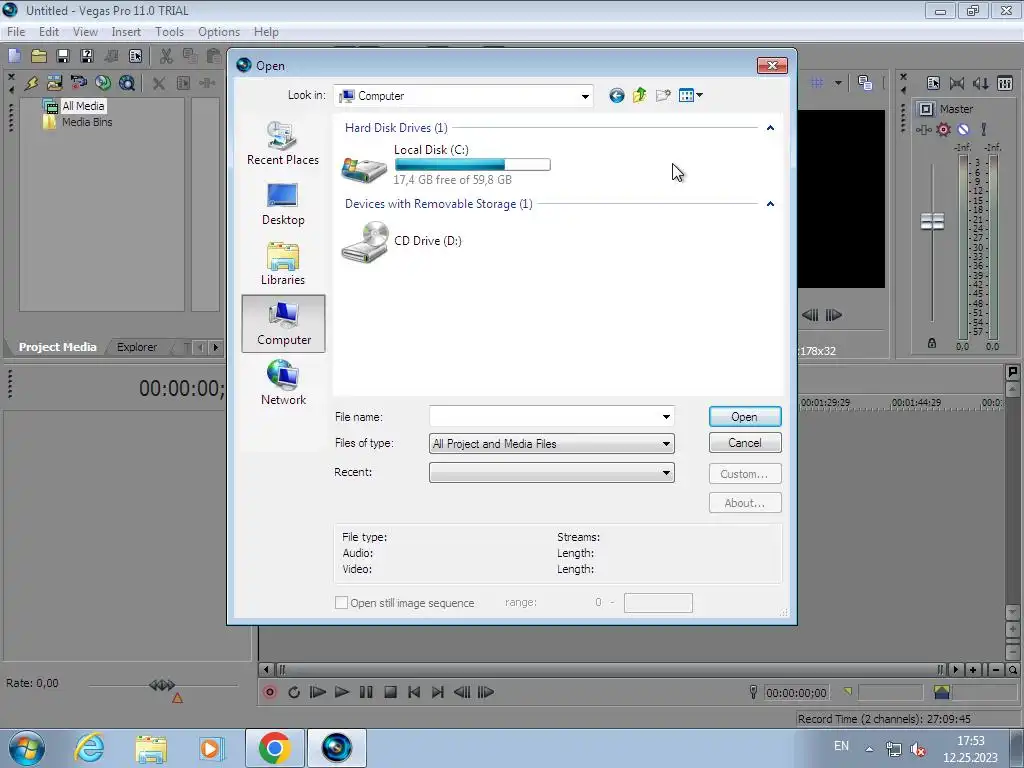Select Libraries in the places sidebar
This screenshot has width=1024, height=768.
[283, 264]
